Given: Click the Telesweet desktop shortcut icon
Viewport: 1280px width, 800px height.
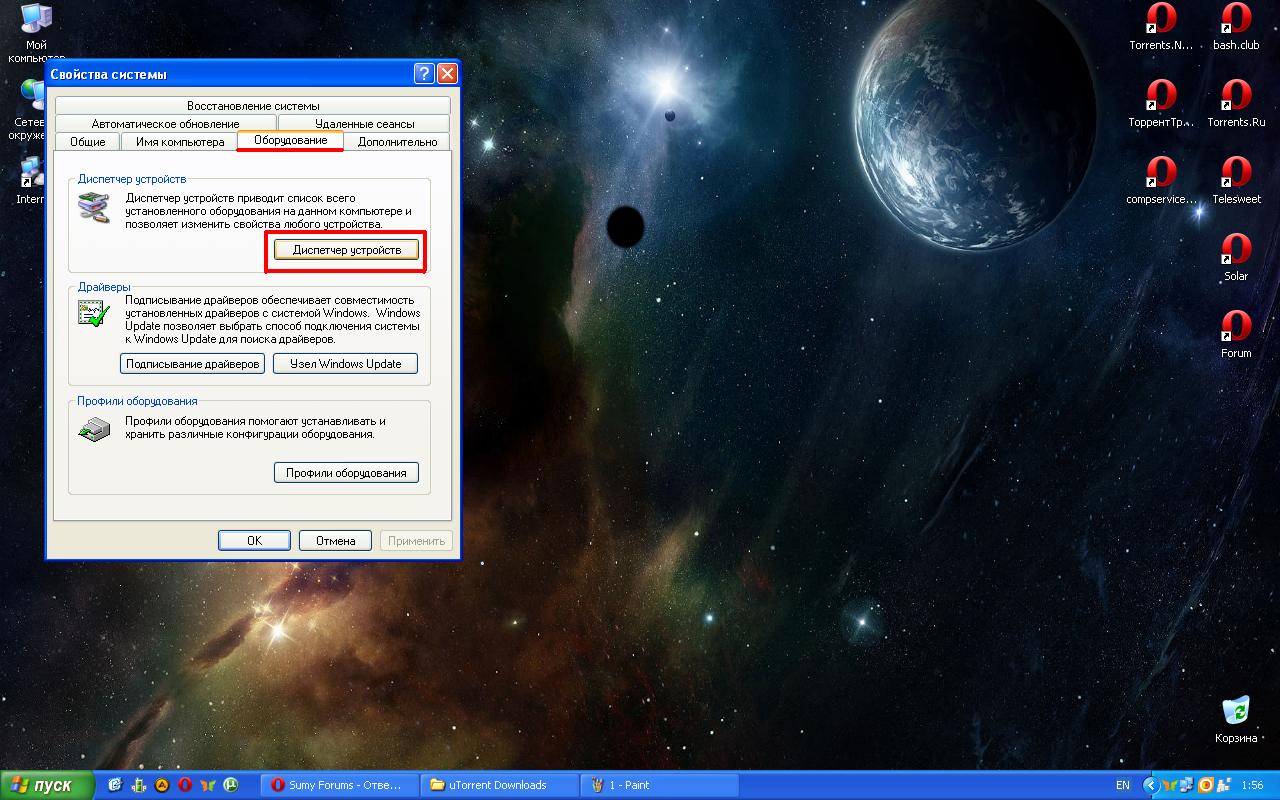Looking at the screenshot, I should 1236,173.
